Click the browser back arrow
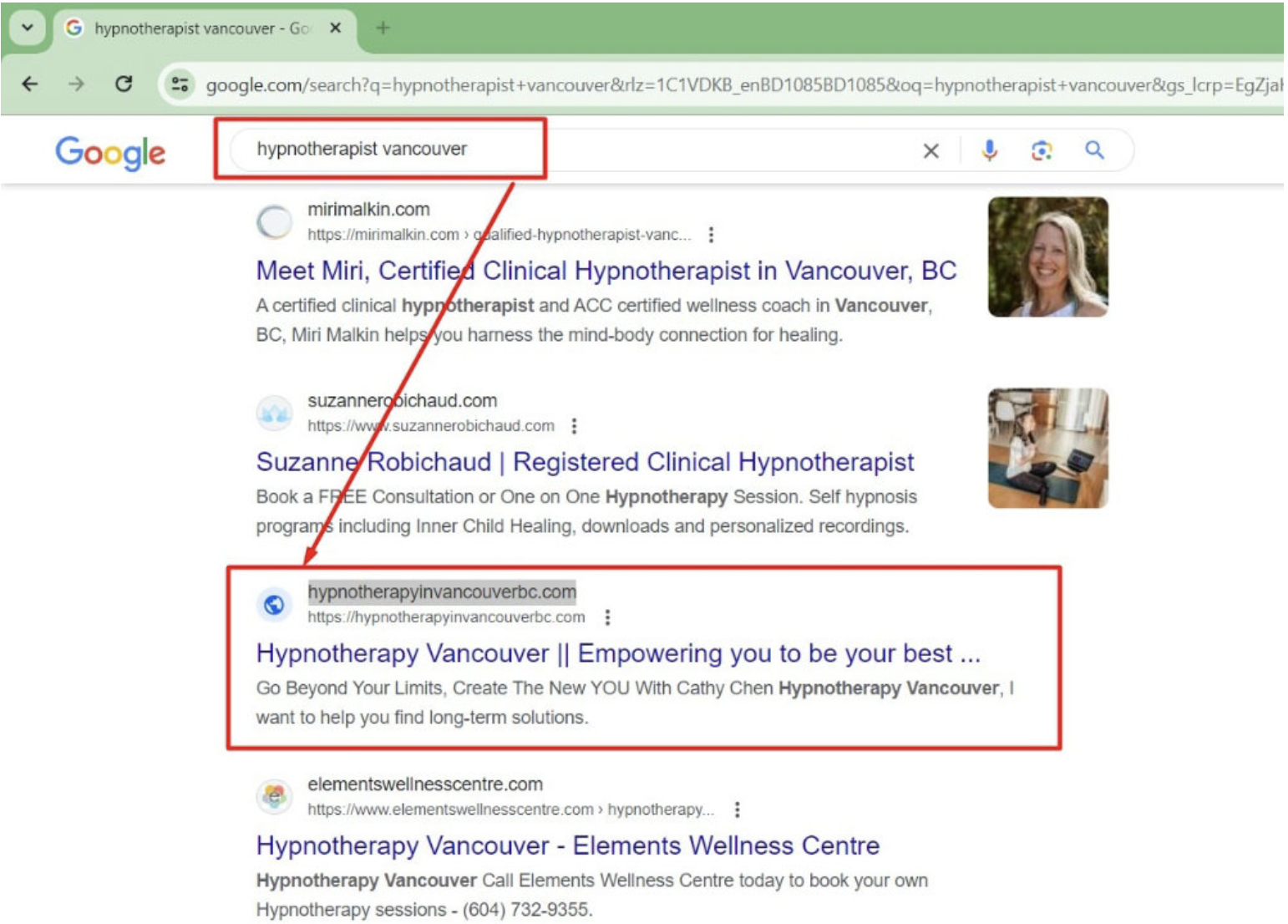Viewport: 1288px width, 924px height. point(30,84)
